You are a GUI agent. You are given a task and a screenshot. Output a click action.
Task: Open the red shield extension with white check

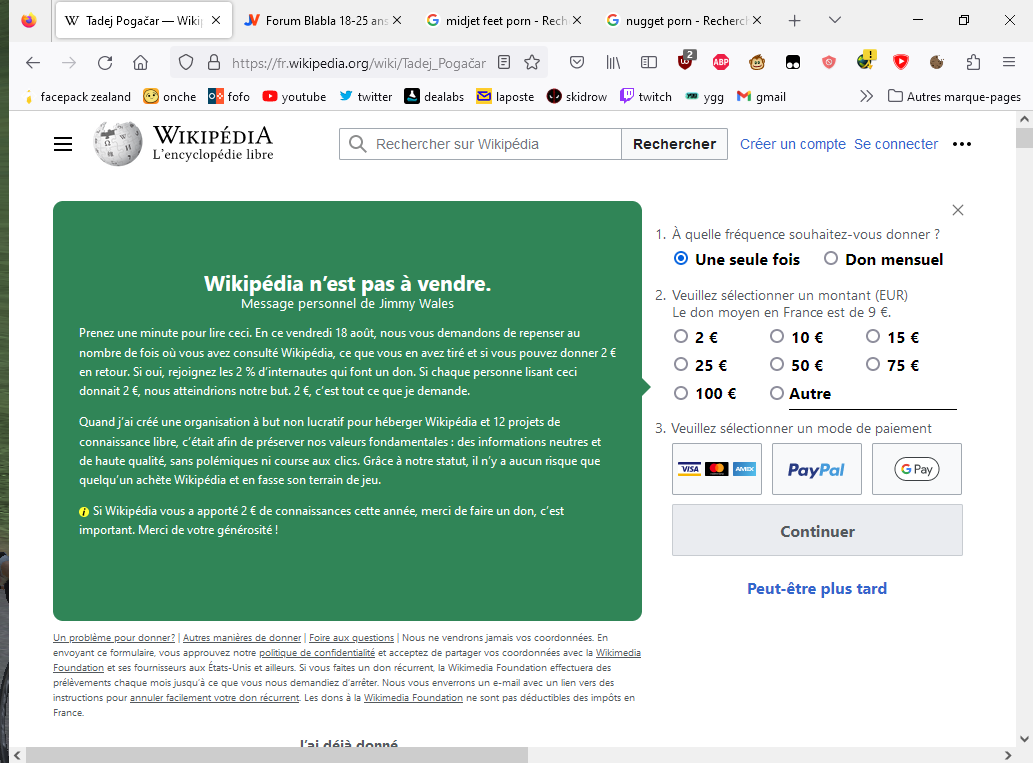tap(901, 63)
